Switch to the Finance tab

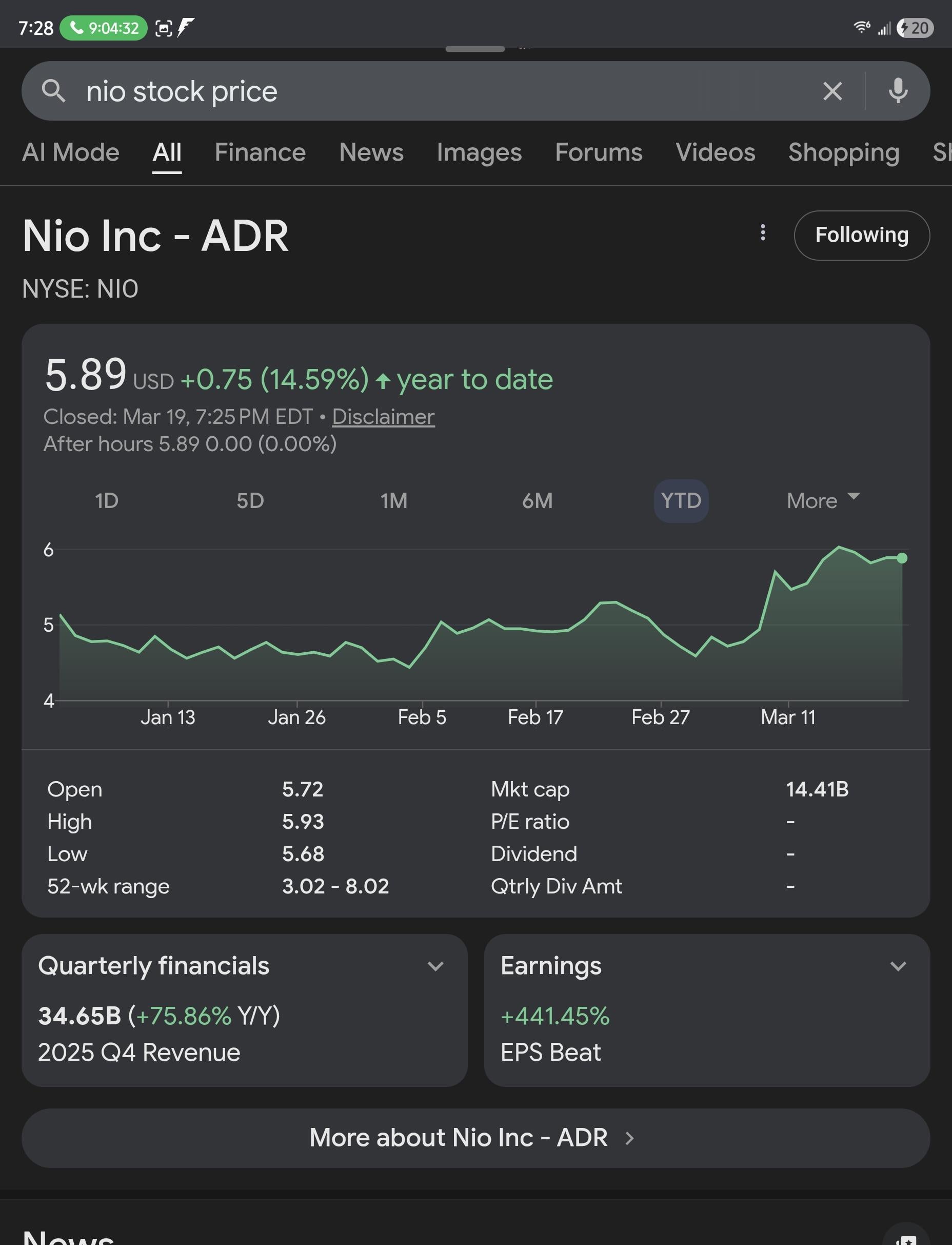pyautogui.click(x=260, y=152)
